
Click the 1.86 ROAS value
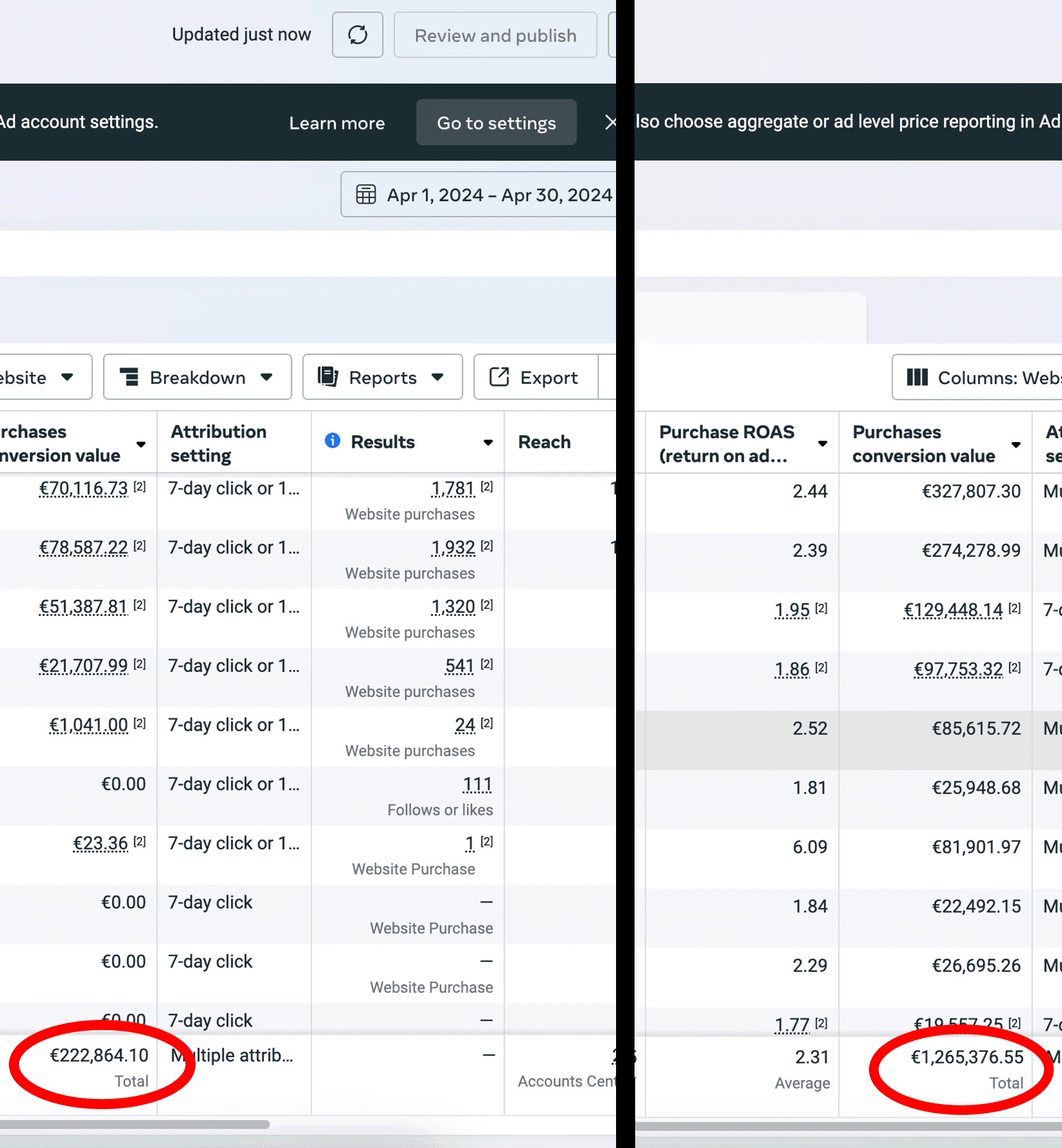point(792,670)
